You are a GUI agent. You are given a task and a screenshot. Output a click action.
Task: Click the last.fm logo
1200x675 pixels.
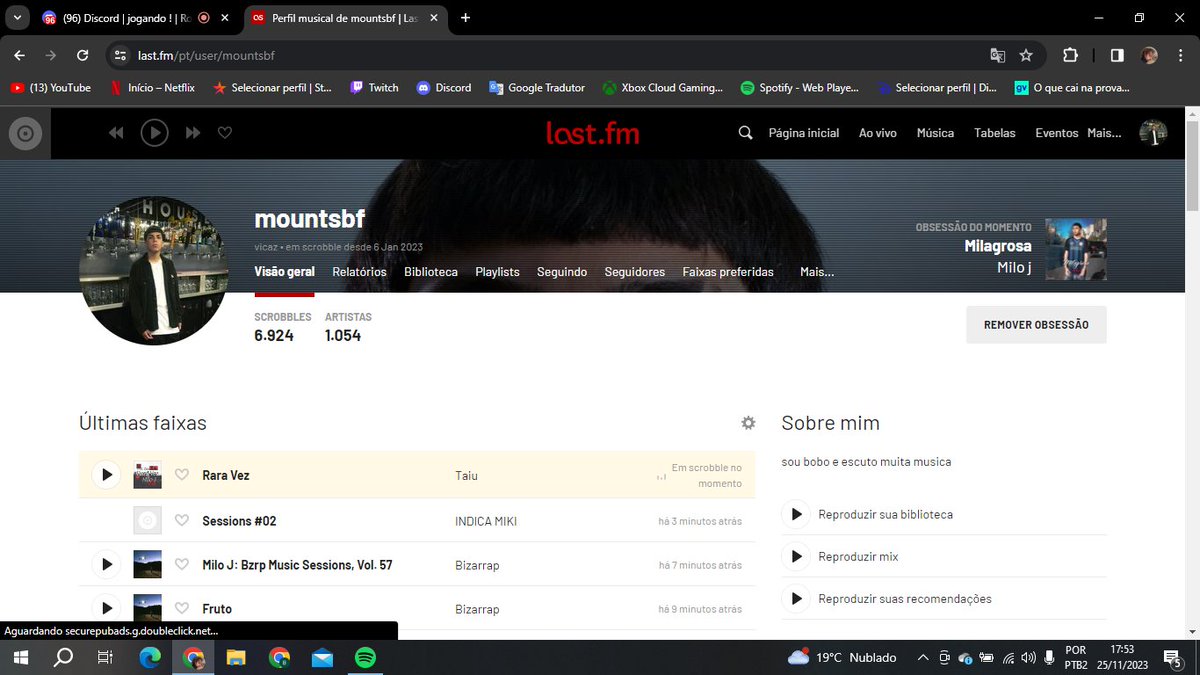pyautogui.click(x=592, y=133)
